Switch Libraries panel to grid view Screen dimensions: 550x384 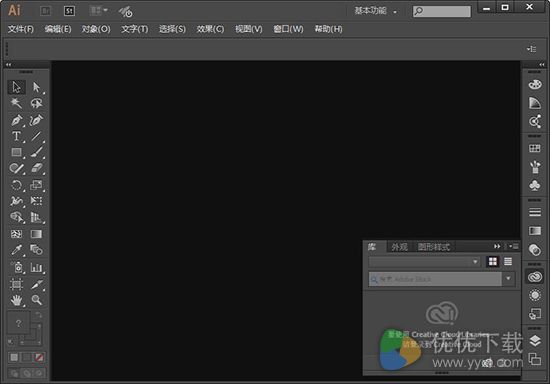point(493,262)
